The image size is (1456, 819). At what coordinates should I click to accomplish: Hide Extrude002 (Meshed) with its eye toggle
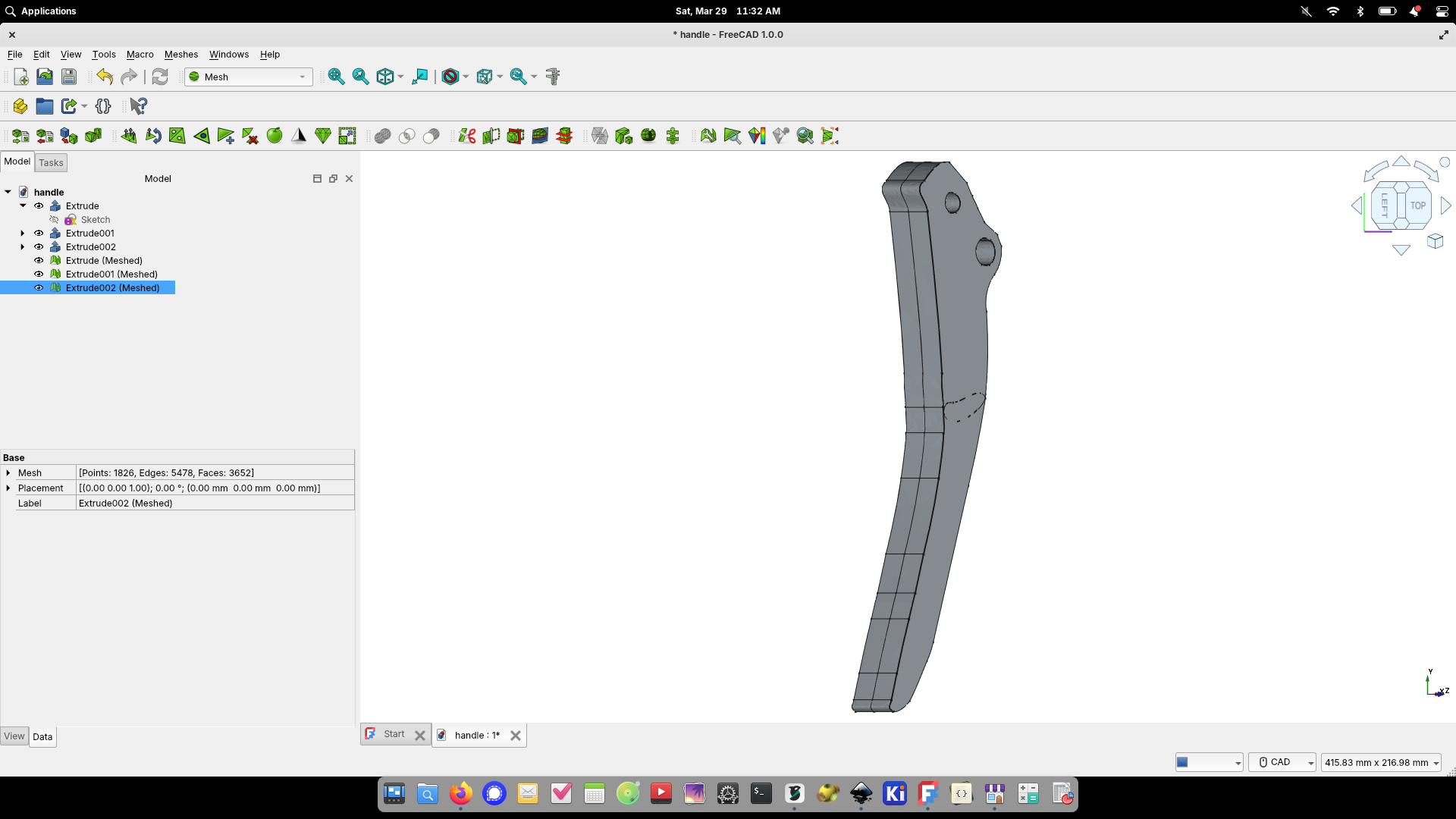[x=38, y=288]
